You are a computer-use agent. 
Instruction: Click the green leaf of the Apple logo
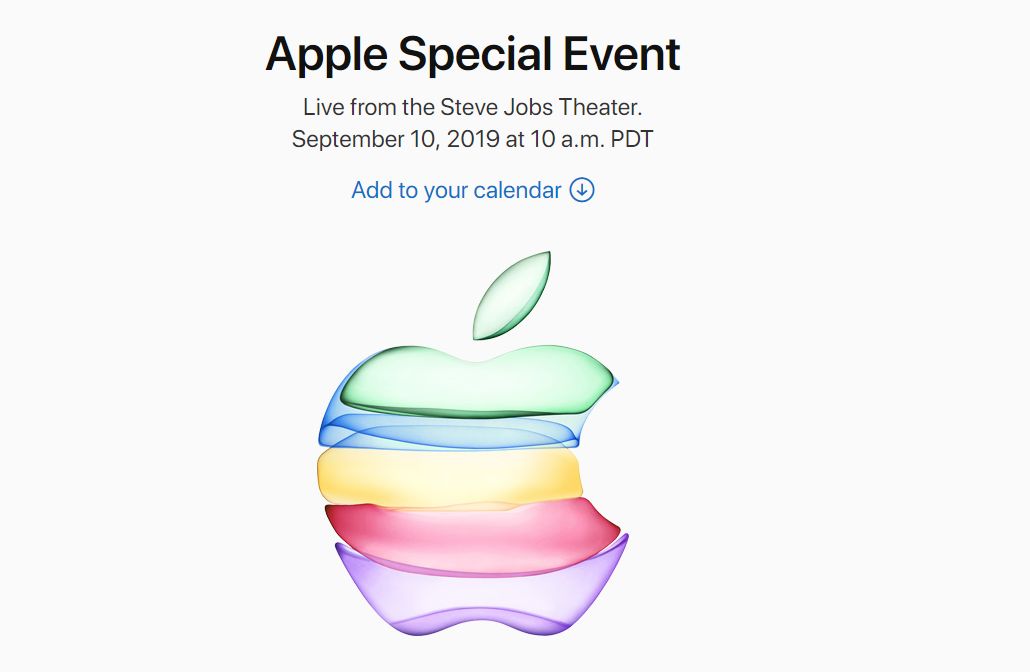pyautogui.click(x=512, y=296)
